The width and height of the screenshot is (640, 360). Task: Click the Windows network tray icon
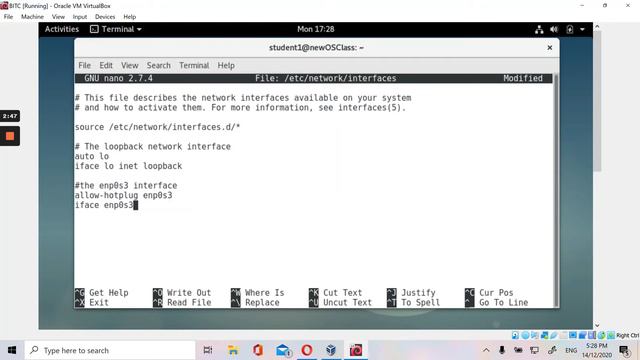(x=534, y=350)
